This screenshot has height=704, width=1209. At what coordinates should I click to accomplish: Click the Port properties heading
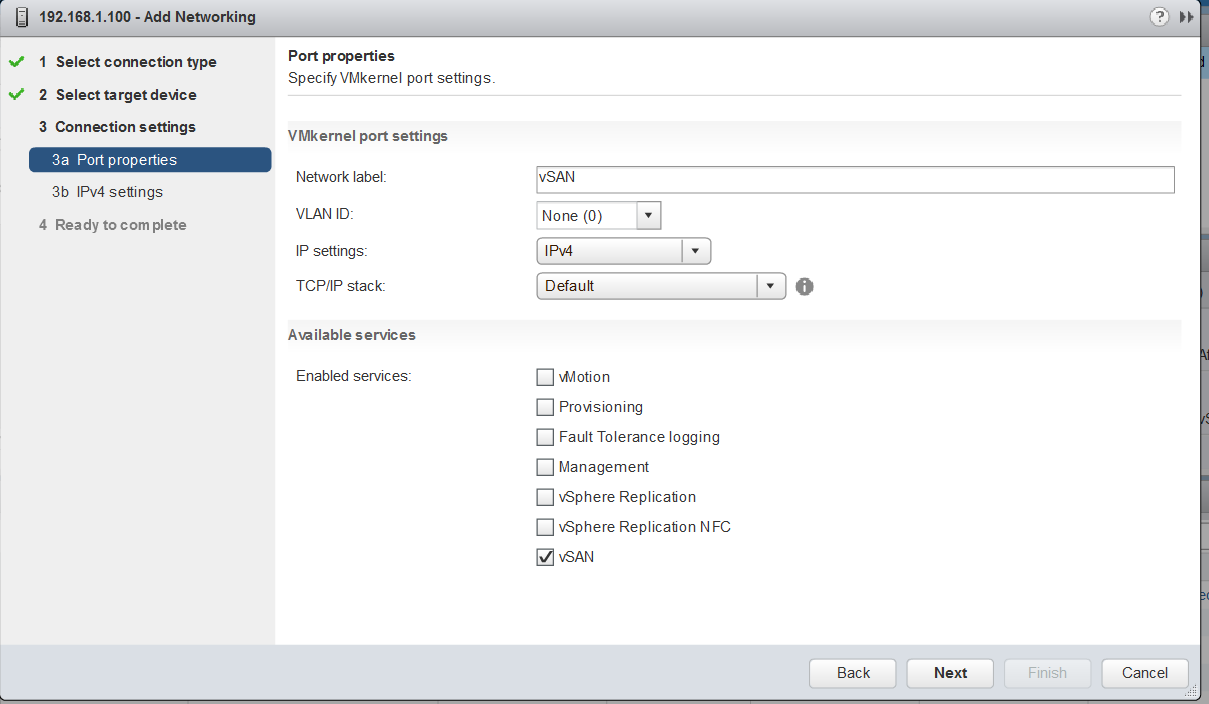[341, 56]
